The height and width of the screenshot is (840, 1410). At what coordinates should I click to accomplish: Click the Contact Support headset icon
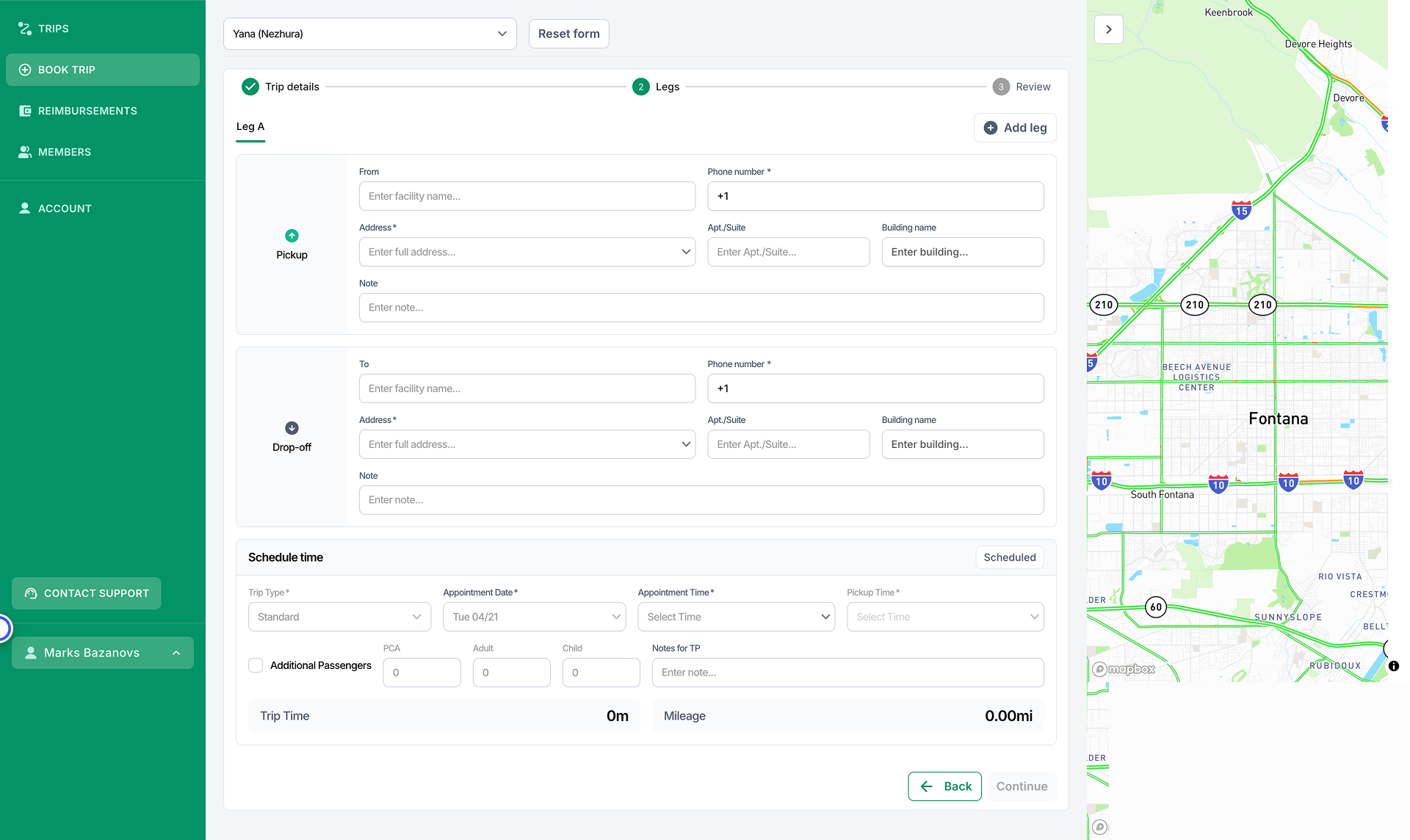point(31,593)
